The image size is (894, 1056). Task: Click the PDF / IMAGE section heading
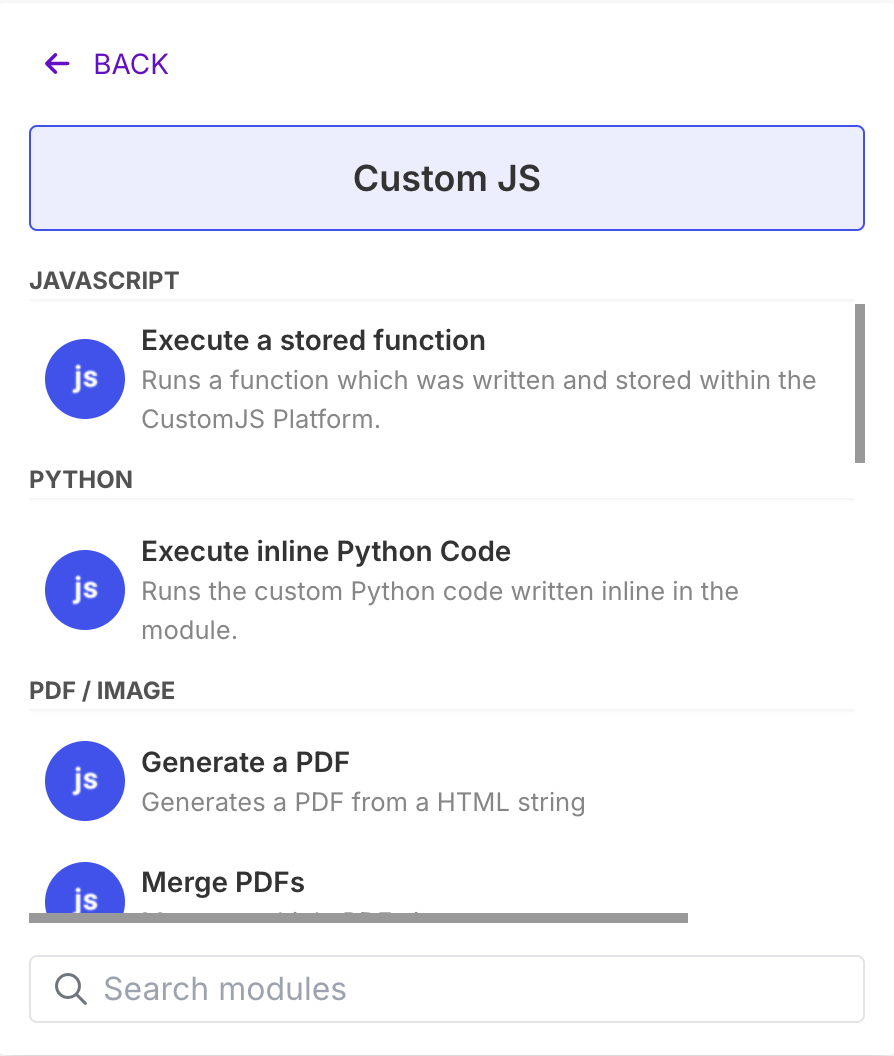[102, 690]
